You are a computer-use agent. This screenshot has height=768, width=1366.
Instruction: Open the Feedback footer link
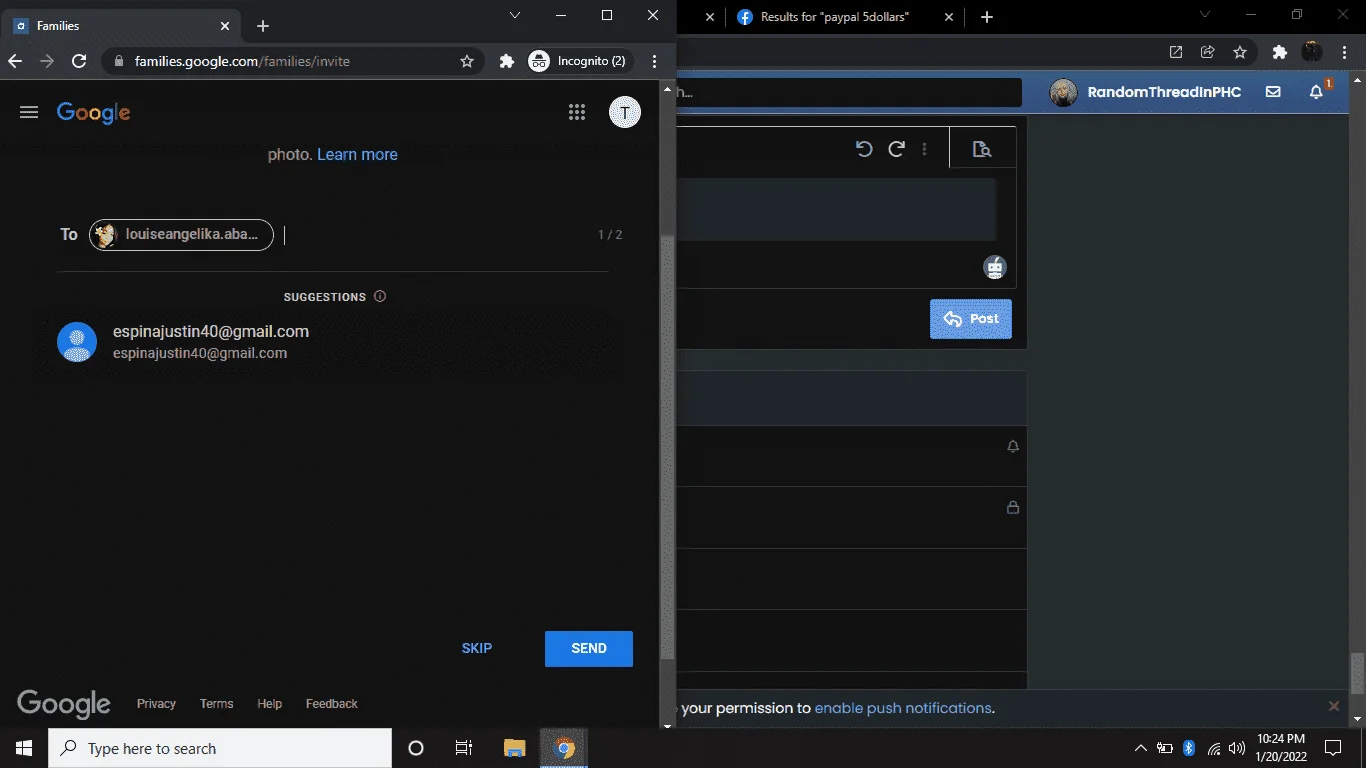coord(332,704)
